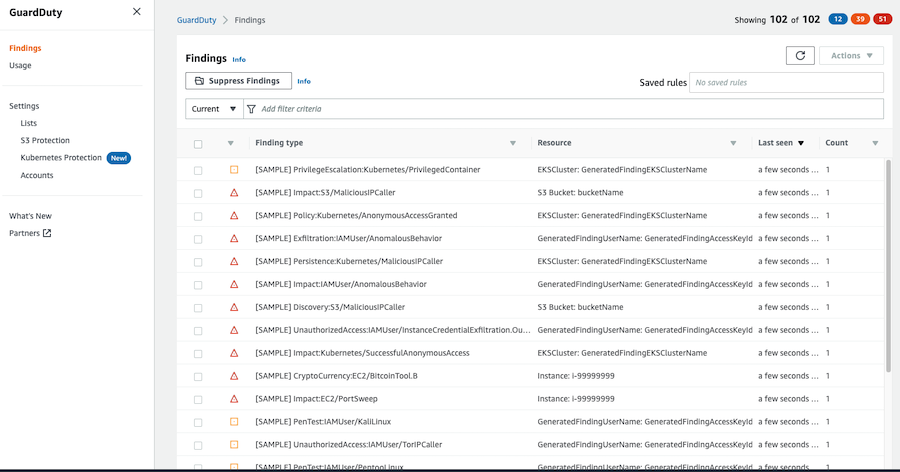
Task: Check the Exfiltration:IAMUser/AnomalousBehavior row
Action: point(198,239)
